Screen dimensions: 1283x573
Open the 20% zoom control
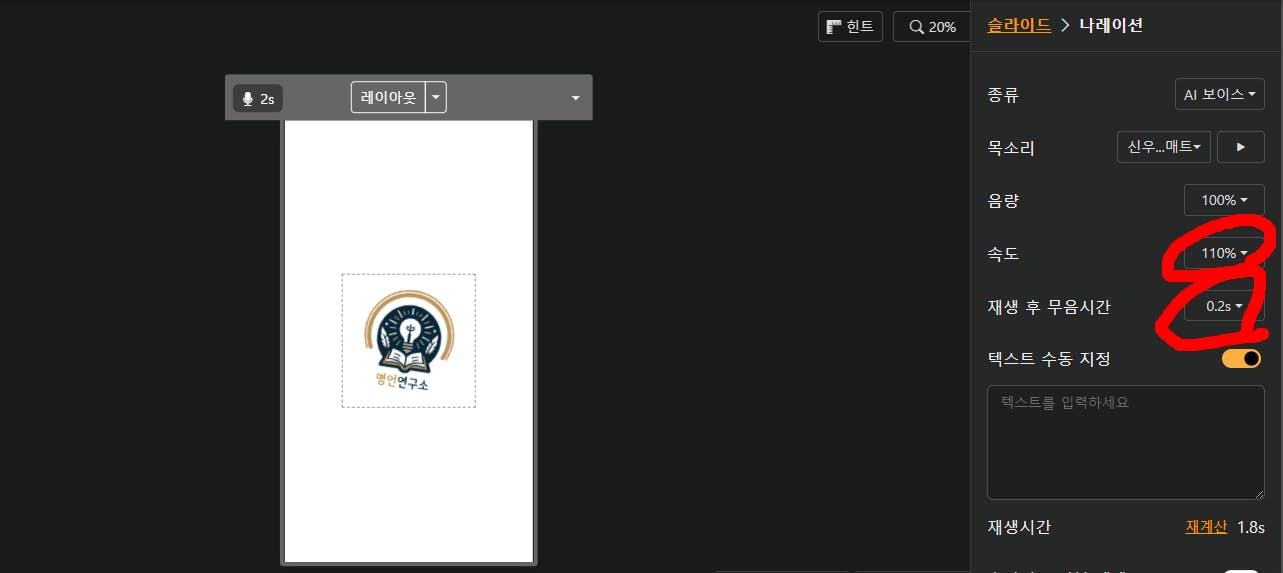coord(932,27)
